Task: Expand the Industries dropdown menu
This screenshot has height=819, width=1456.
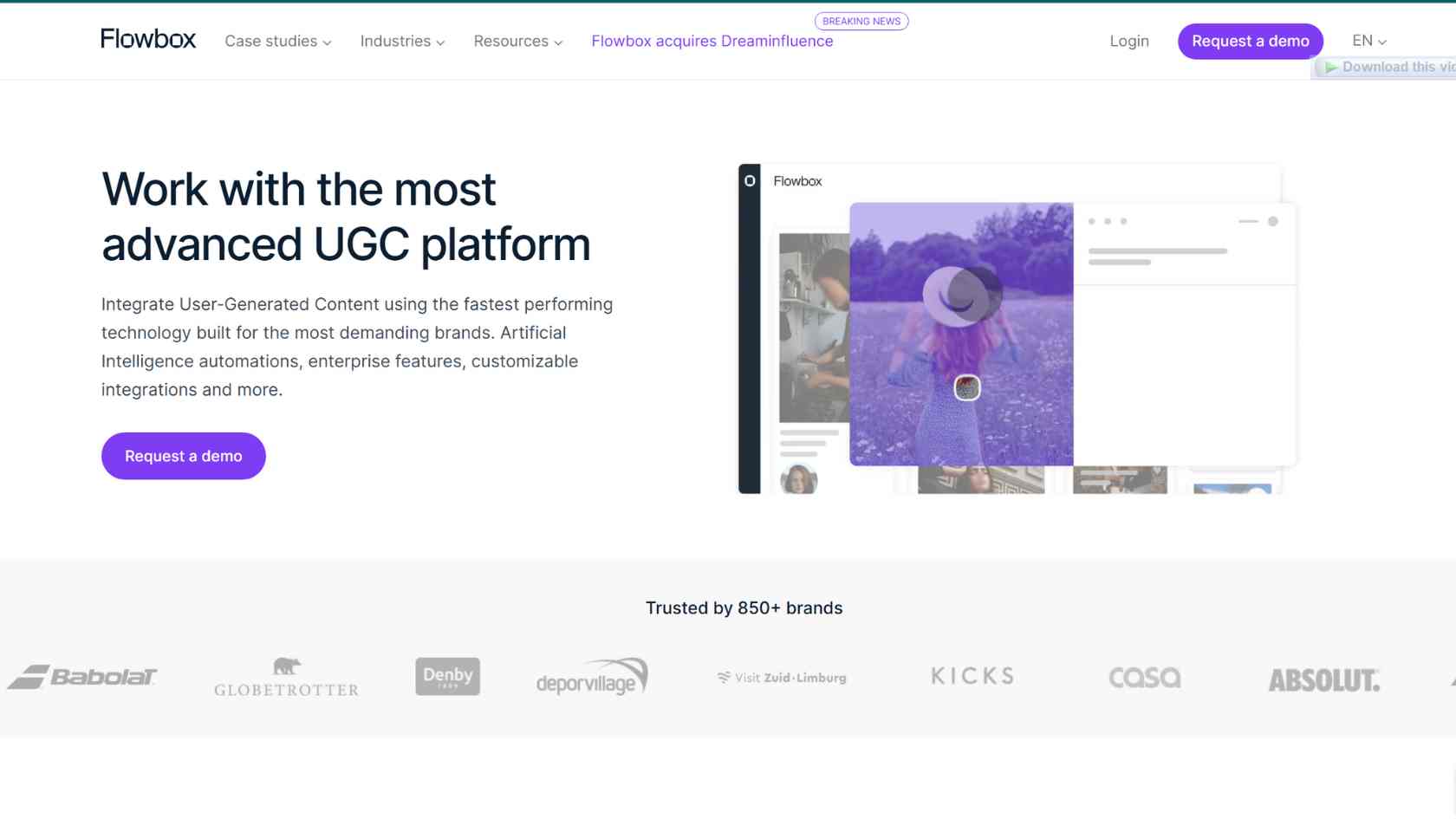Action: 402,42
